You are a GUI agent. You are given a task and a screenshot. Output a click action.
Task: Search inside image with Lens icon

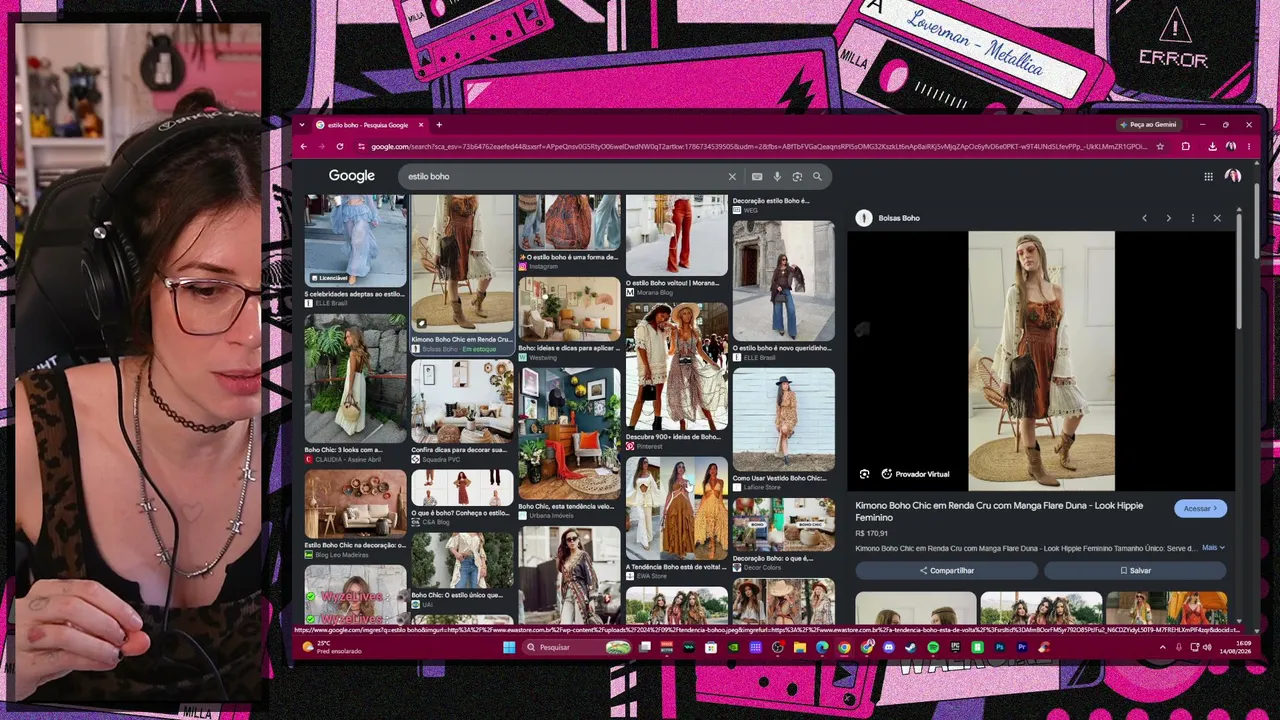864,474
